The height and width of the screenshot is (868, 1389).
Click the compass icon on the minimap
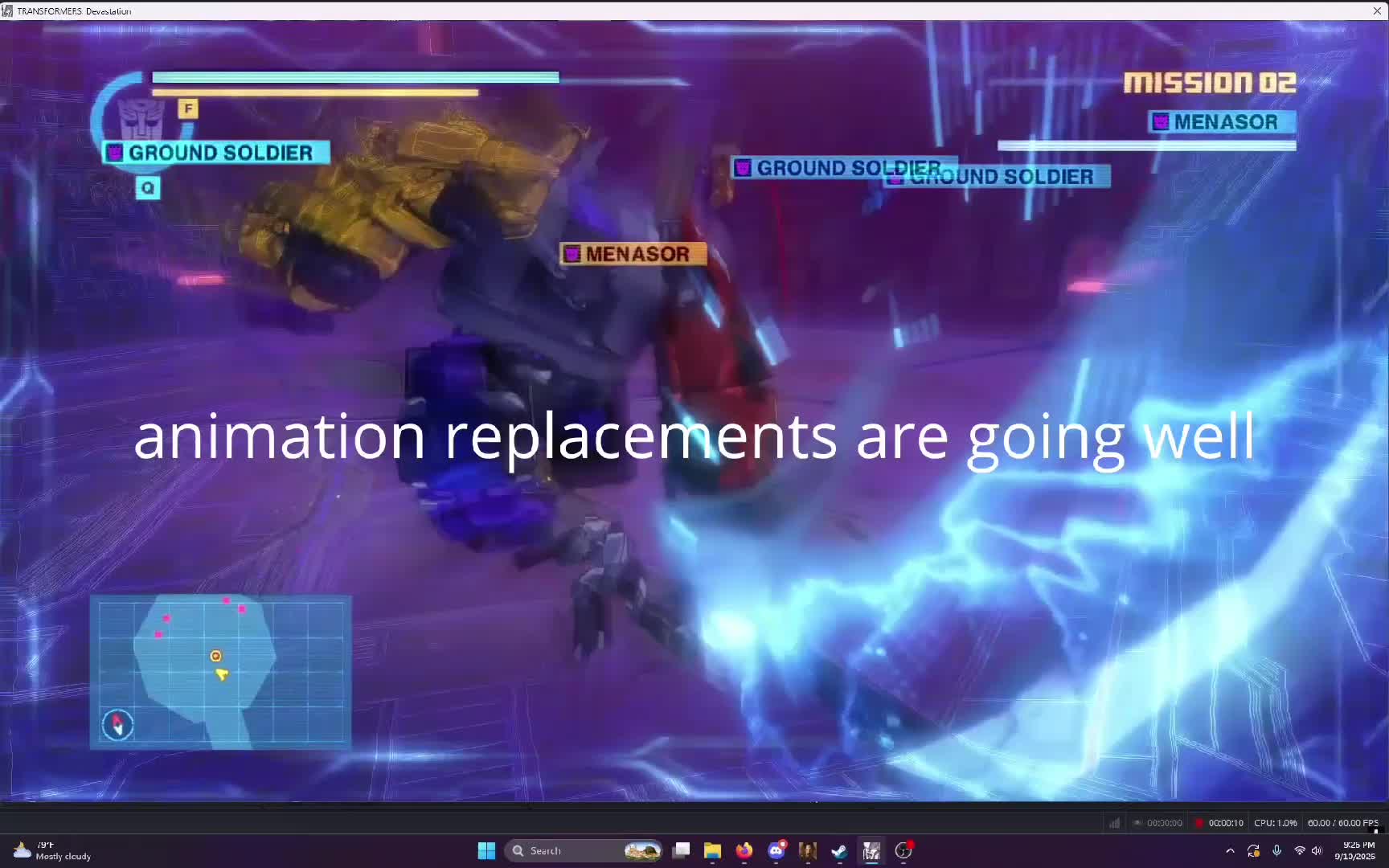117,724
